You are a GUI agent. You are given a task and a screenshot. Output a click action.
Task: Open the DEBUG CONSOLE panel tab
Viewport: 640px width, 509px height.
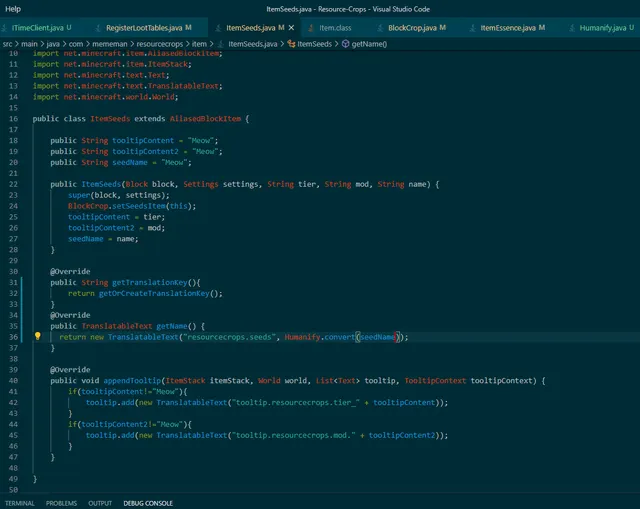(148, 503)
